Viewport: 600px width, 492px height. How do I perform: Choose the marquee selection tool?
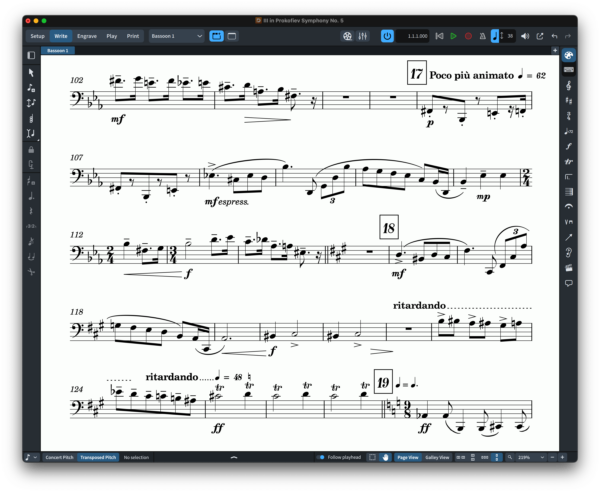pos(372,457)
